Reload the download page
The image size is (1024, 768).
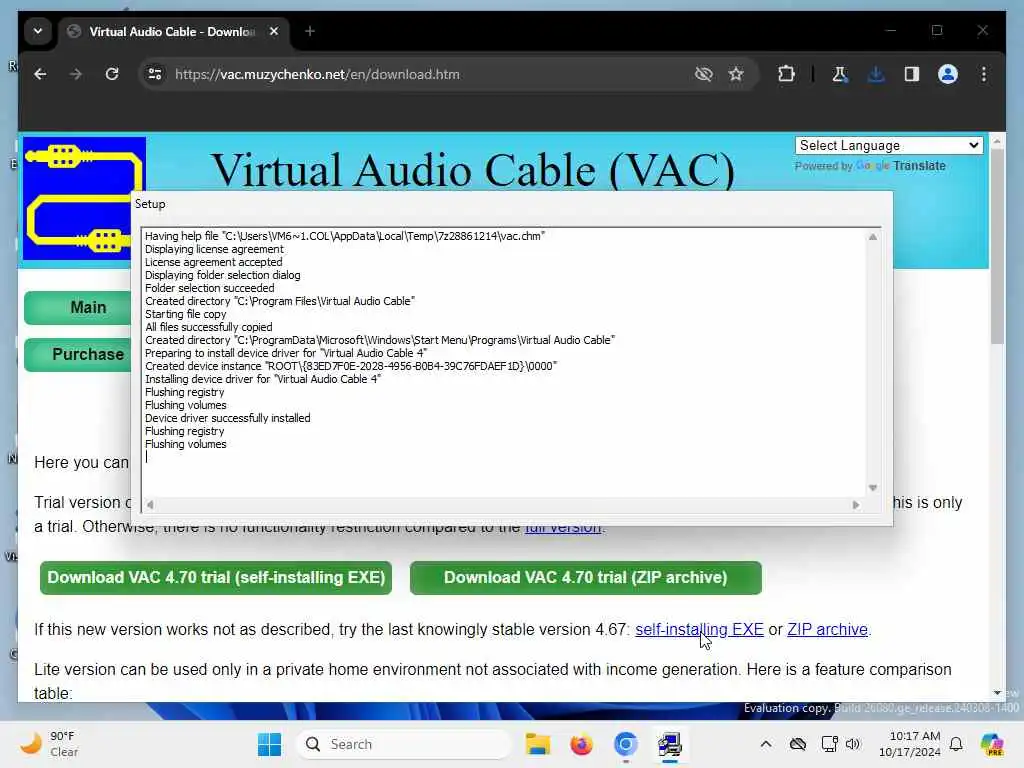112,74
